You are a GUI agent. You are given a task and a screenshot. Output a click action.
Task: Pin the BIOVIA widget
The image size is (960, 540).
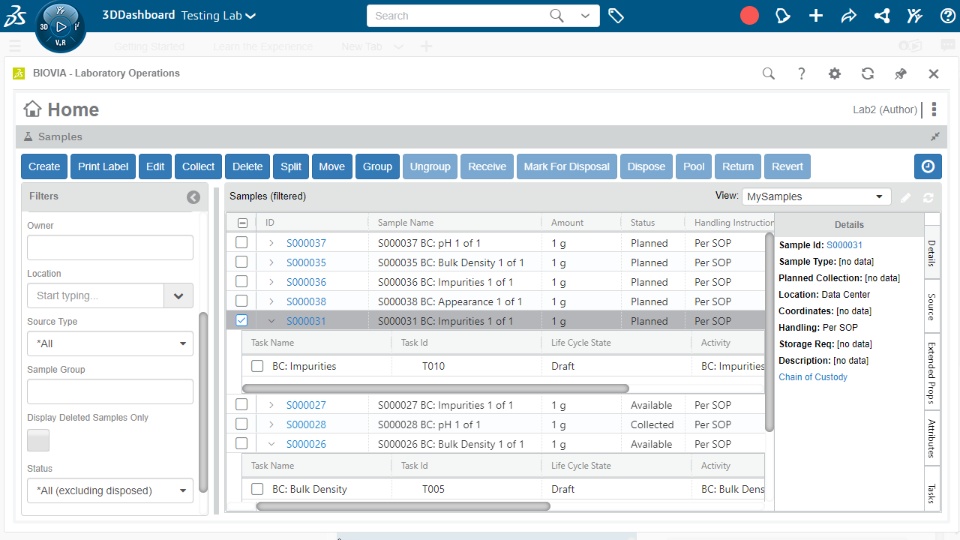pyautogui.click(x=901, y=73)
